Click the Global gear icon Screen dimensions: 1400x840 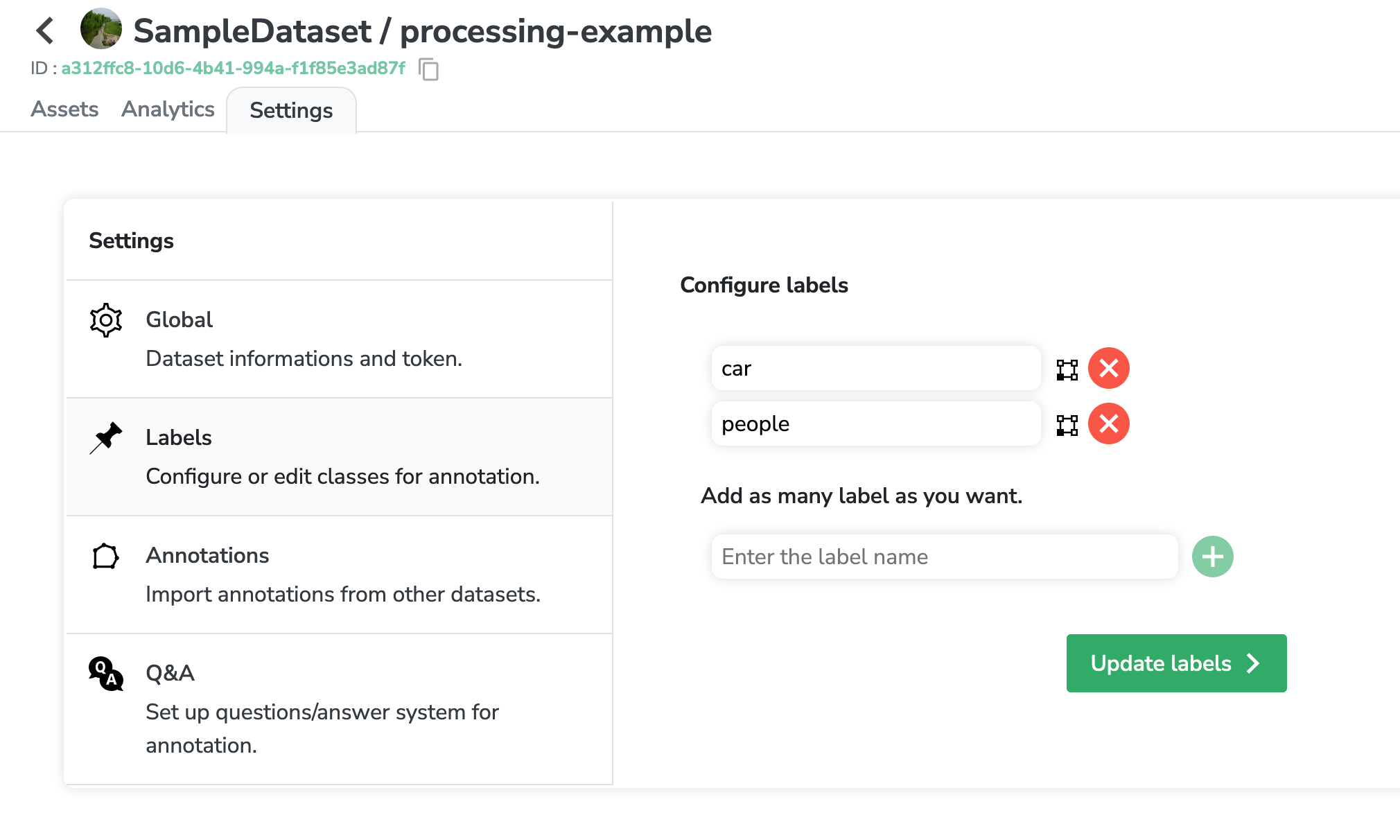pos(106,320)
